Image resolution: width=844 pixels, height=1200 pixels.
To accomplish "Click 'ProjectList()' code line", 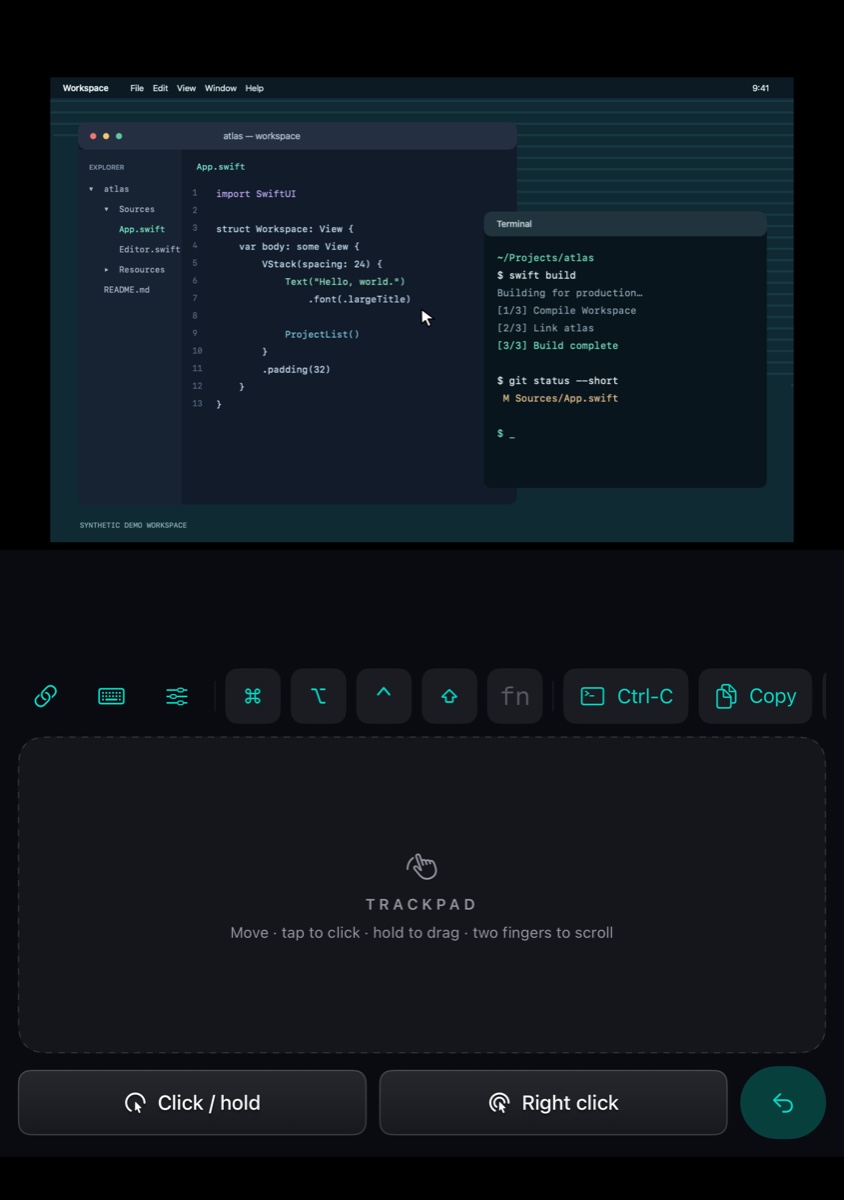I will (322, 334).
